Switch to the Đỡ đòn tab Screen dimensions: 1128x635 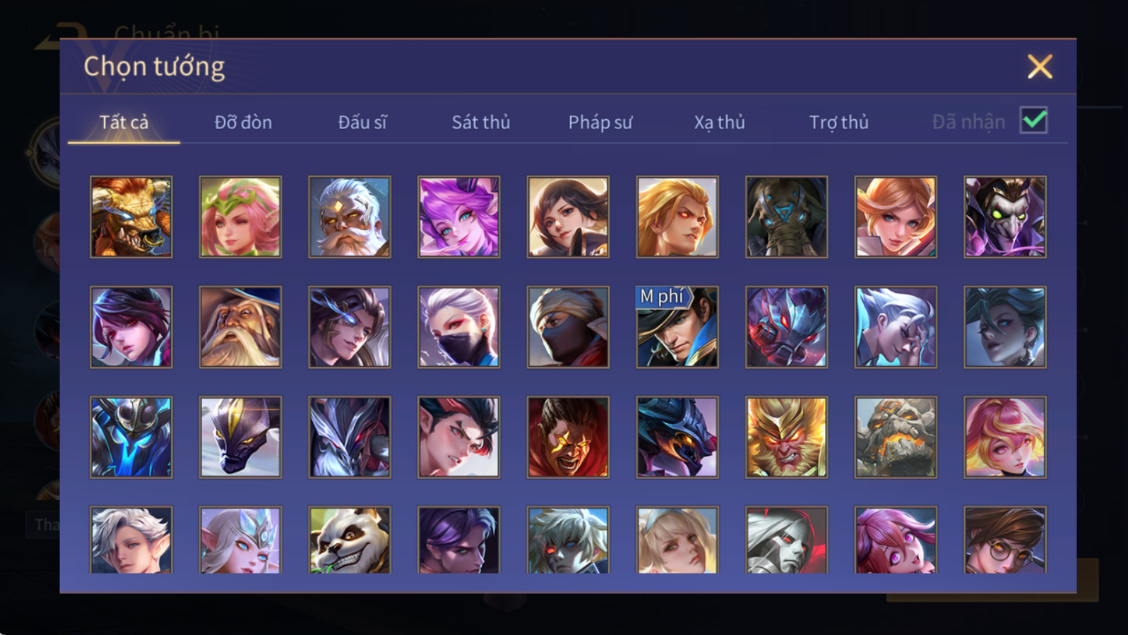[x=243, y=122]
